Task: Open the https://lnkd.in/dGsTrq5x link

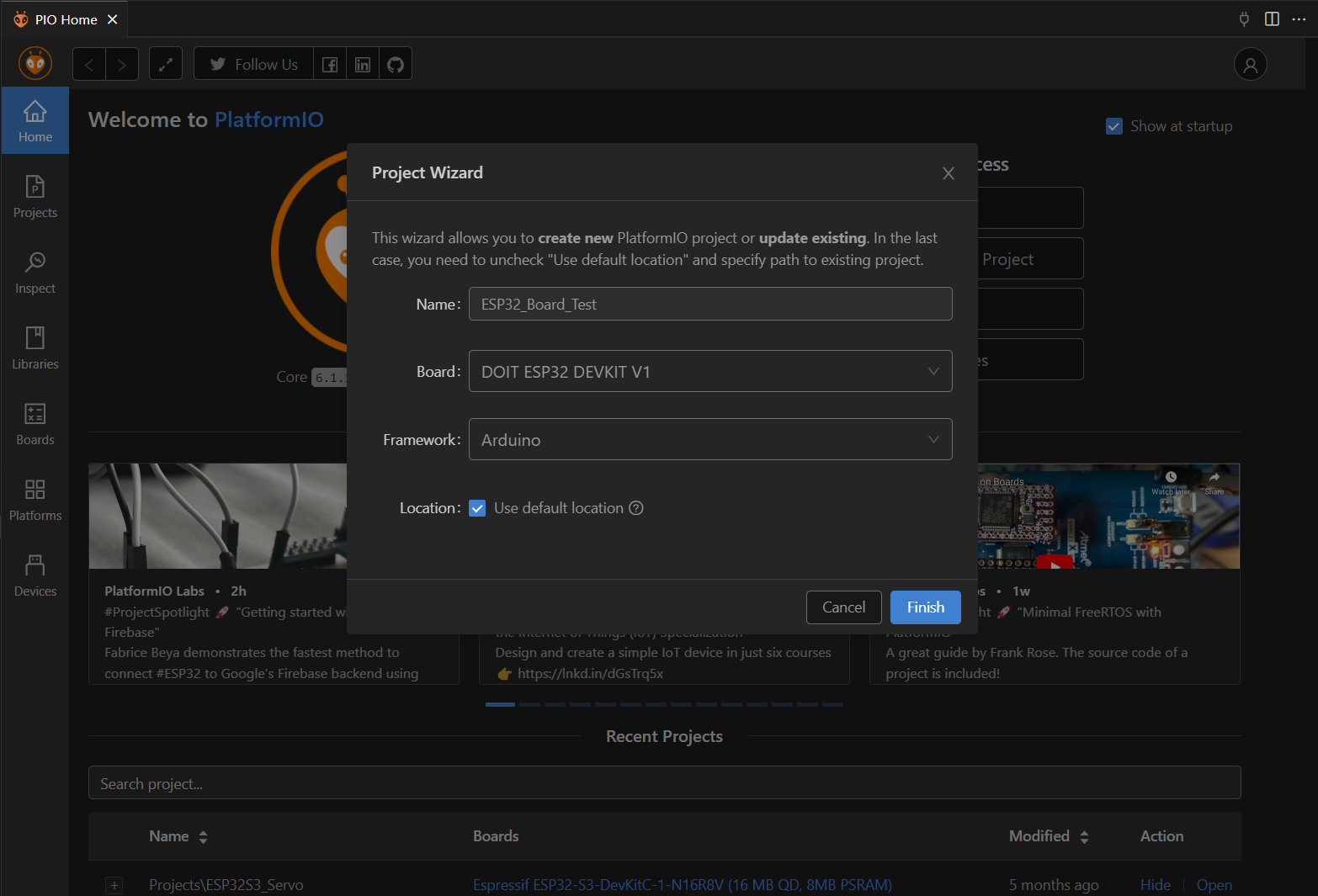Action: pyautogui.click(x=591, y=673)
